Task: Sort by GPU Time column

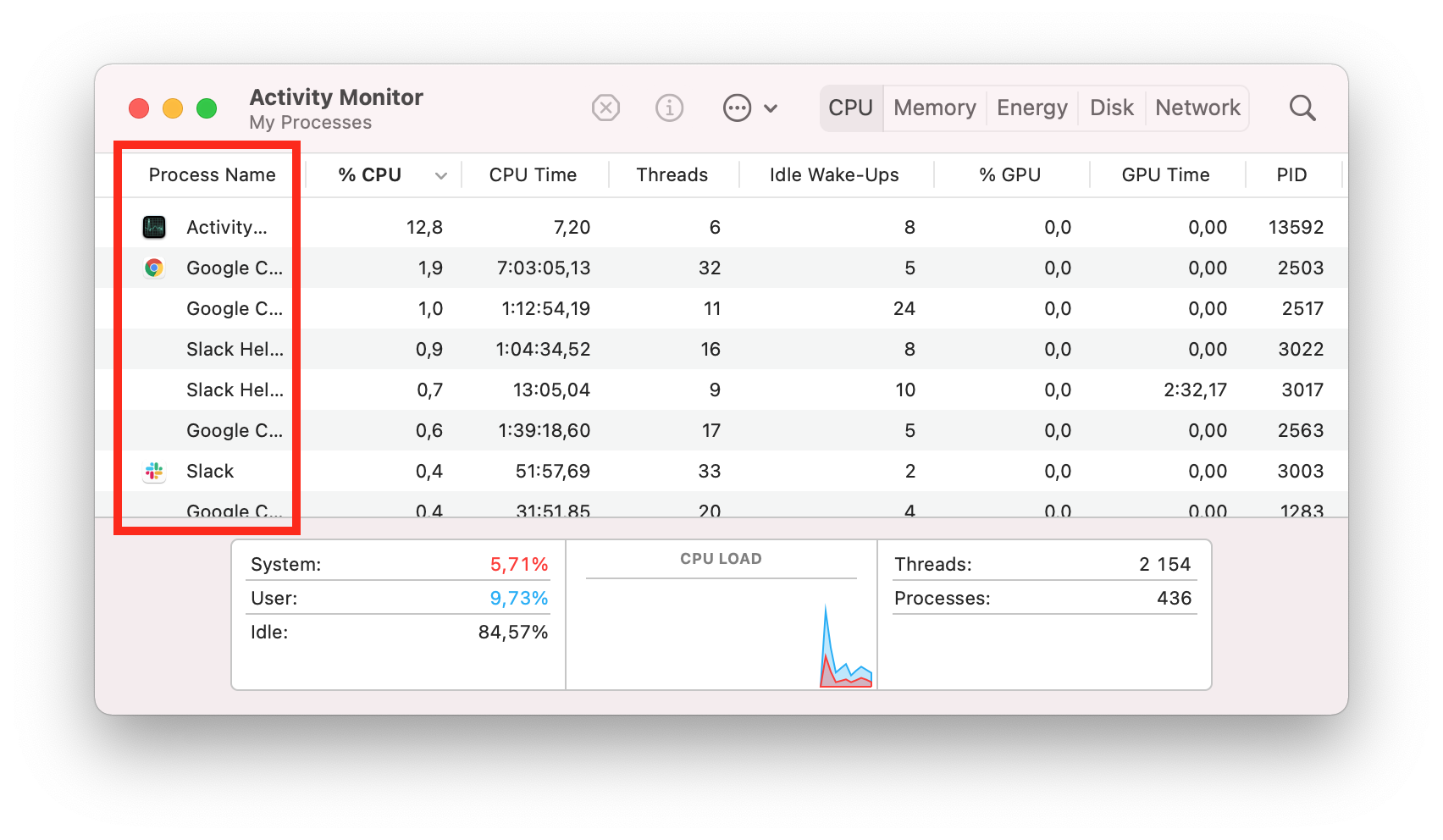Action: coord(1165,174)
